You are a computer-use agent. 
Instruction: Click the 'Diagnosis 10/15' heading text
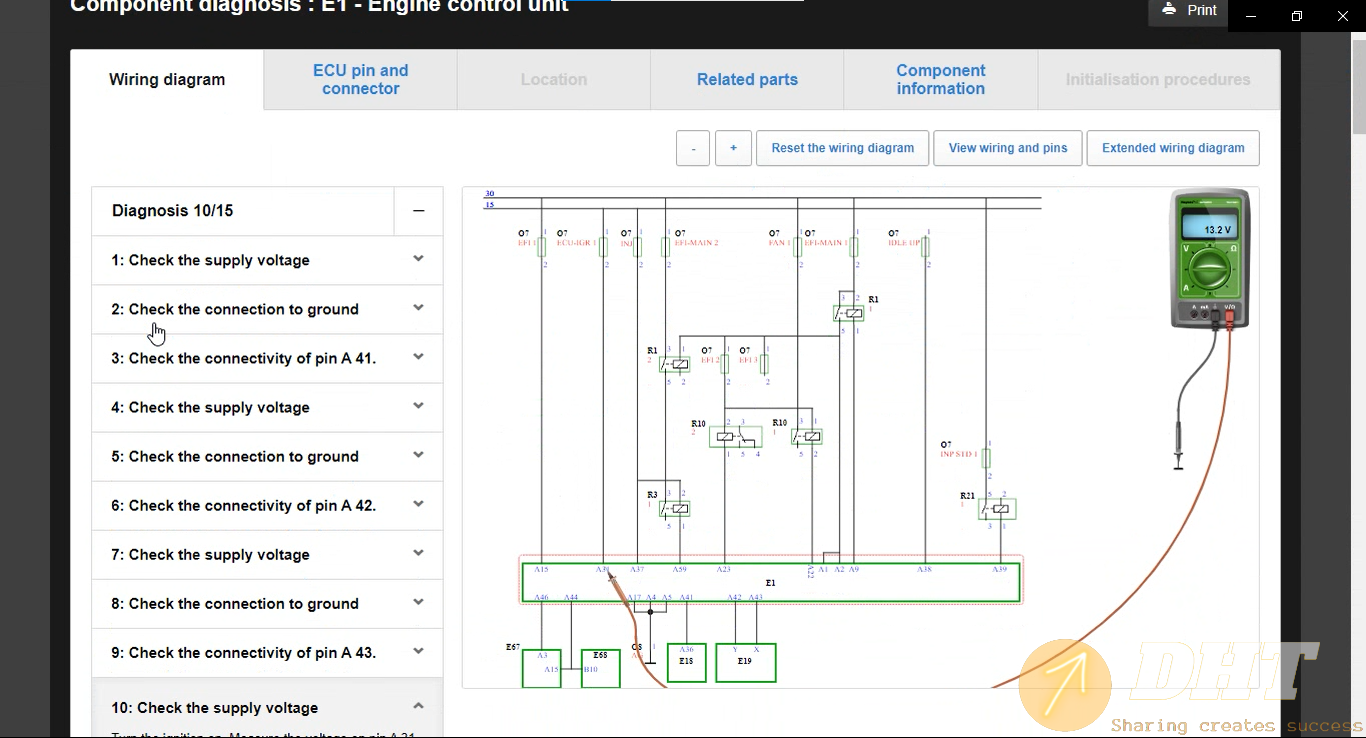pyautogui.click(x=172, y=211)
